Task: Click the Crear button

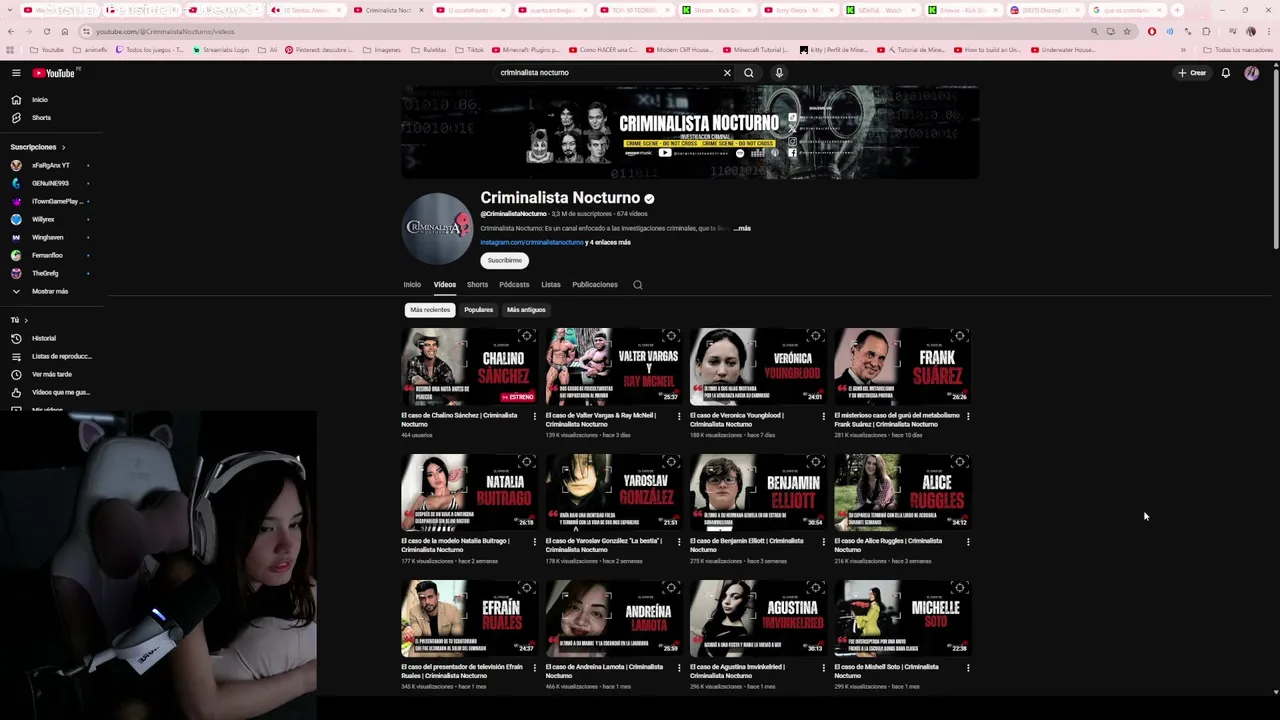Action: (1192, 73)
